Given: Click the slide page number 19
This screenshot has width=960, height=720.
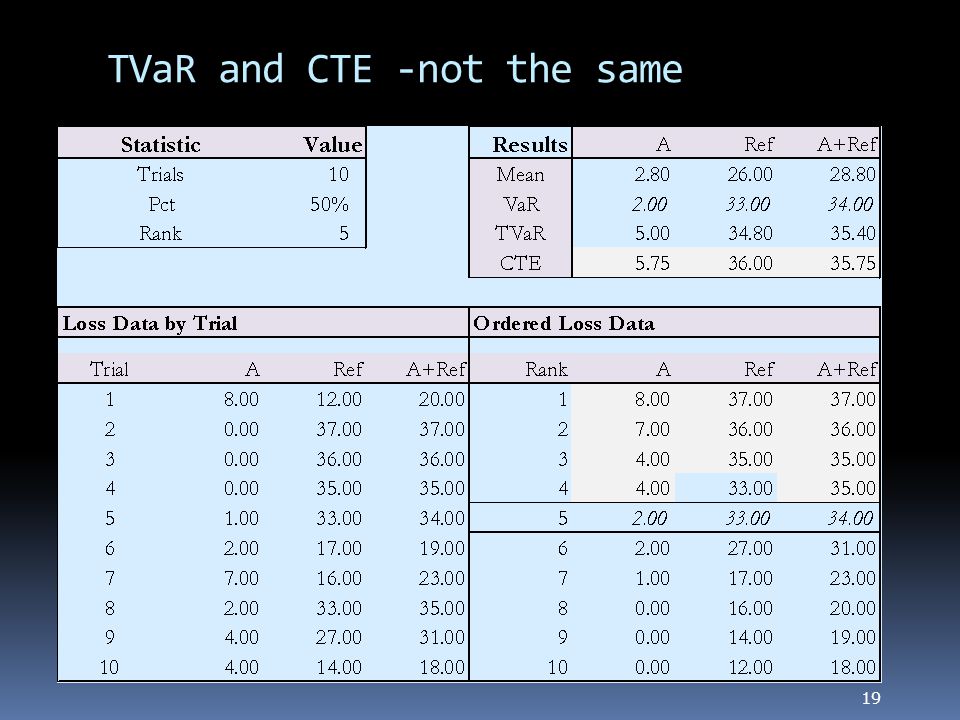Looking at the screenshot, I should (871, 698).
